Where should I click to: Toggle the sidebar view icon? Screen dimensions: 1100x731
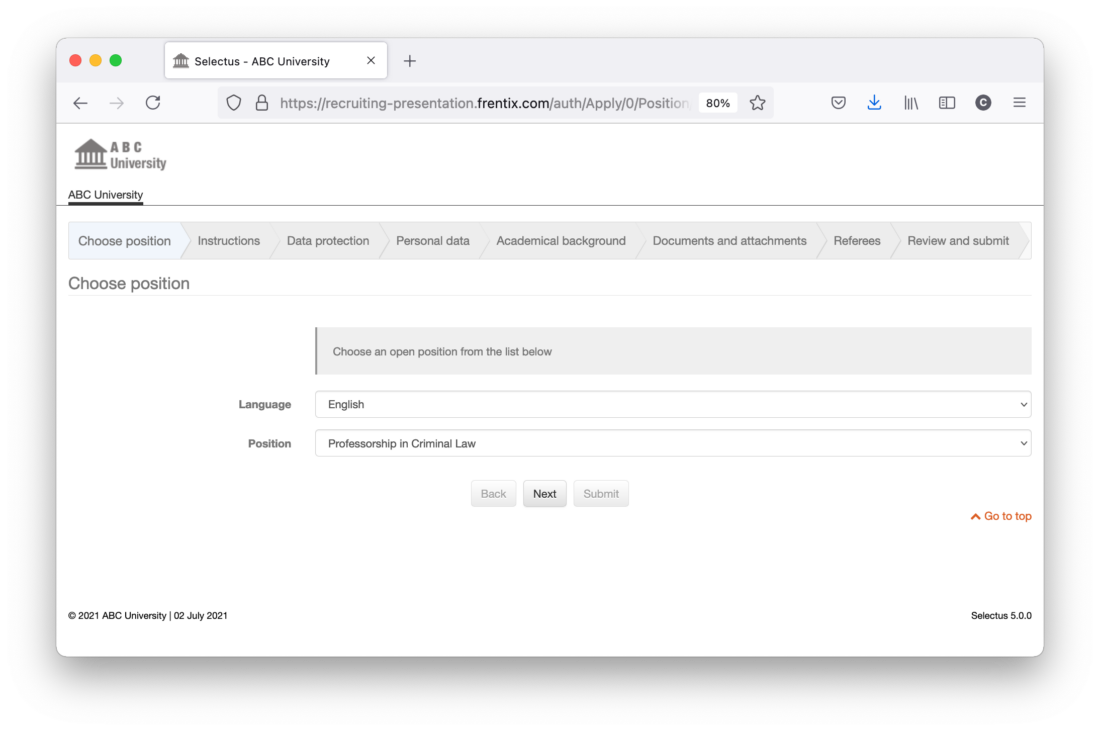(947, 103)
